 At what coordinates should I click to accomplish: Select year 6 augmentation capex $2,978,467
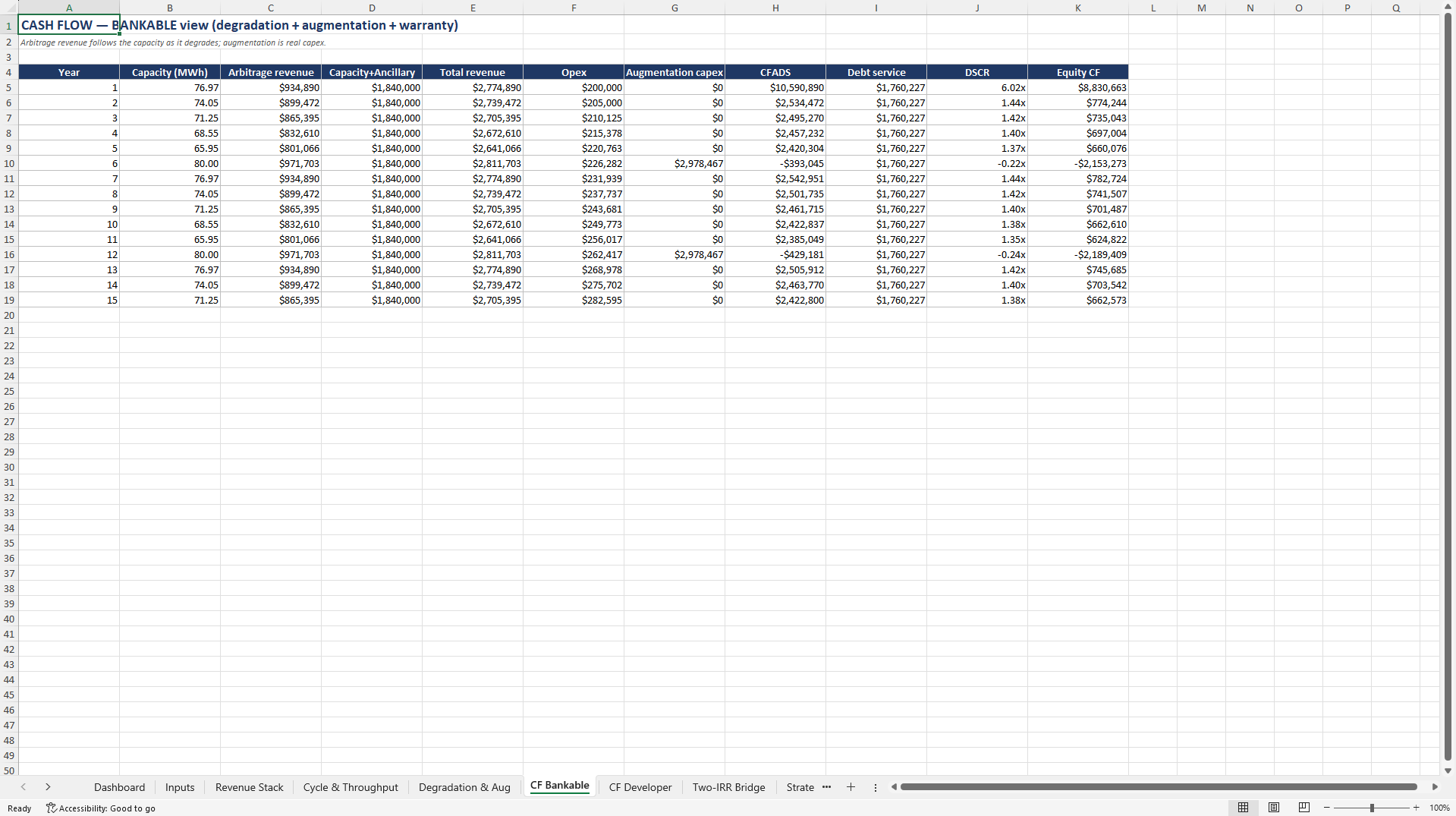click(675, 163)
